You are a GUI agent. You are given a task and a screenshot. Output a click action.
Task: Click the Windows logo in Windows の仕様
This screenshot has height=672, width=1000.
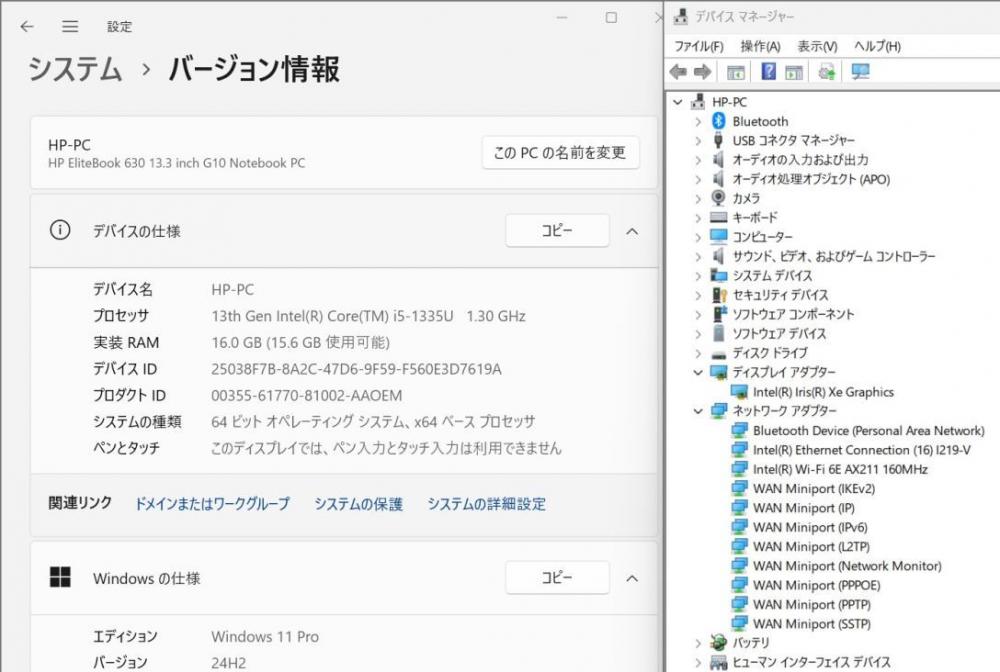coord(61,577)
